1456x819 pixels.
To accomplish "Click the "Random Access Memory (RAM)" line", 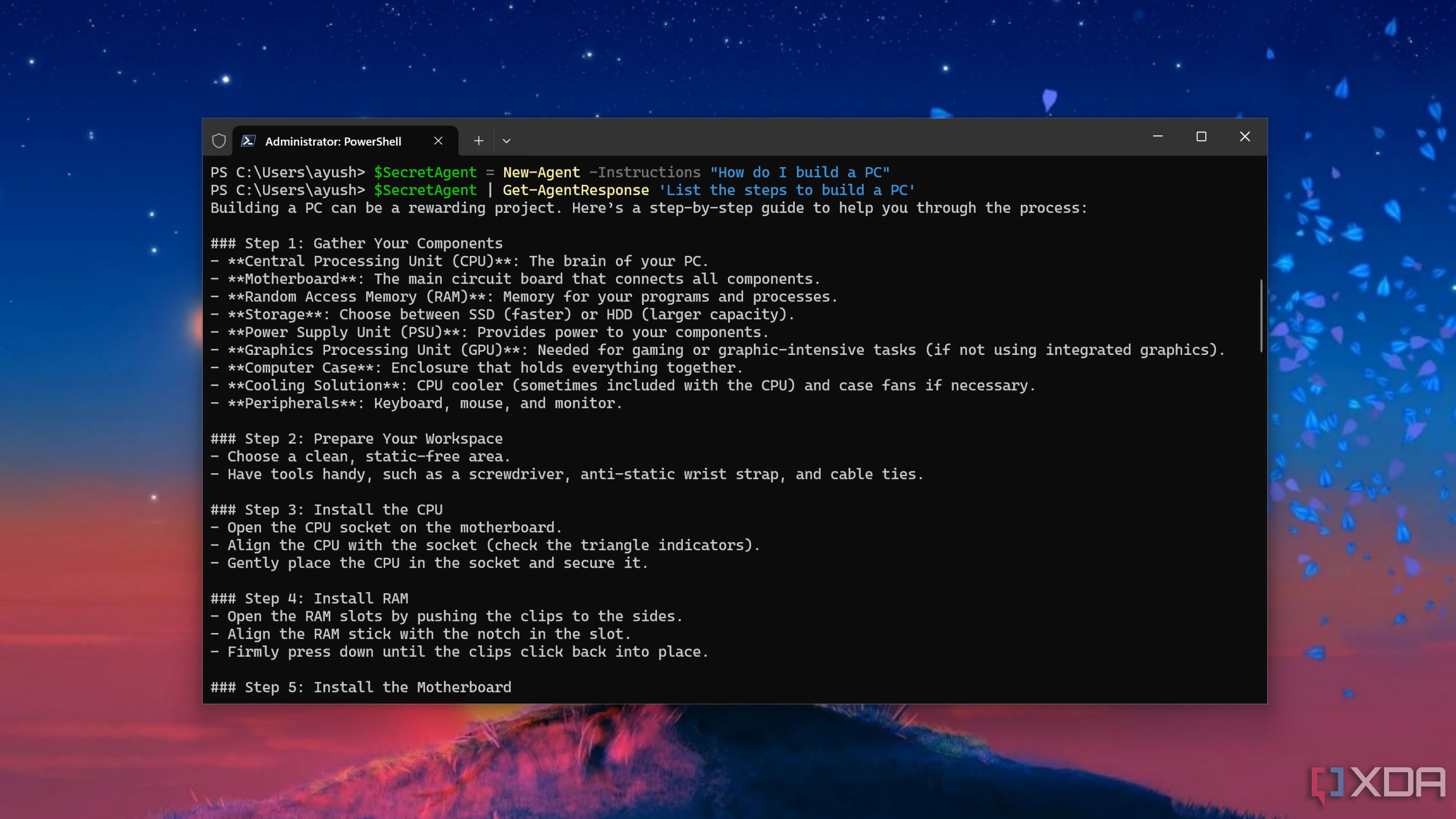I will 524,297.
